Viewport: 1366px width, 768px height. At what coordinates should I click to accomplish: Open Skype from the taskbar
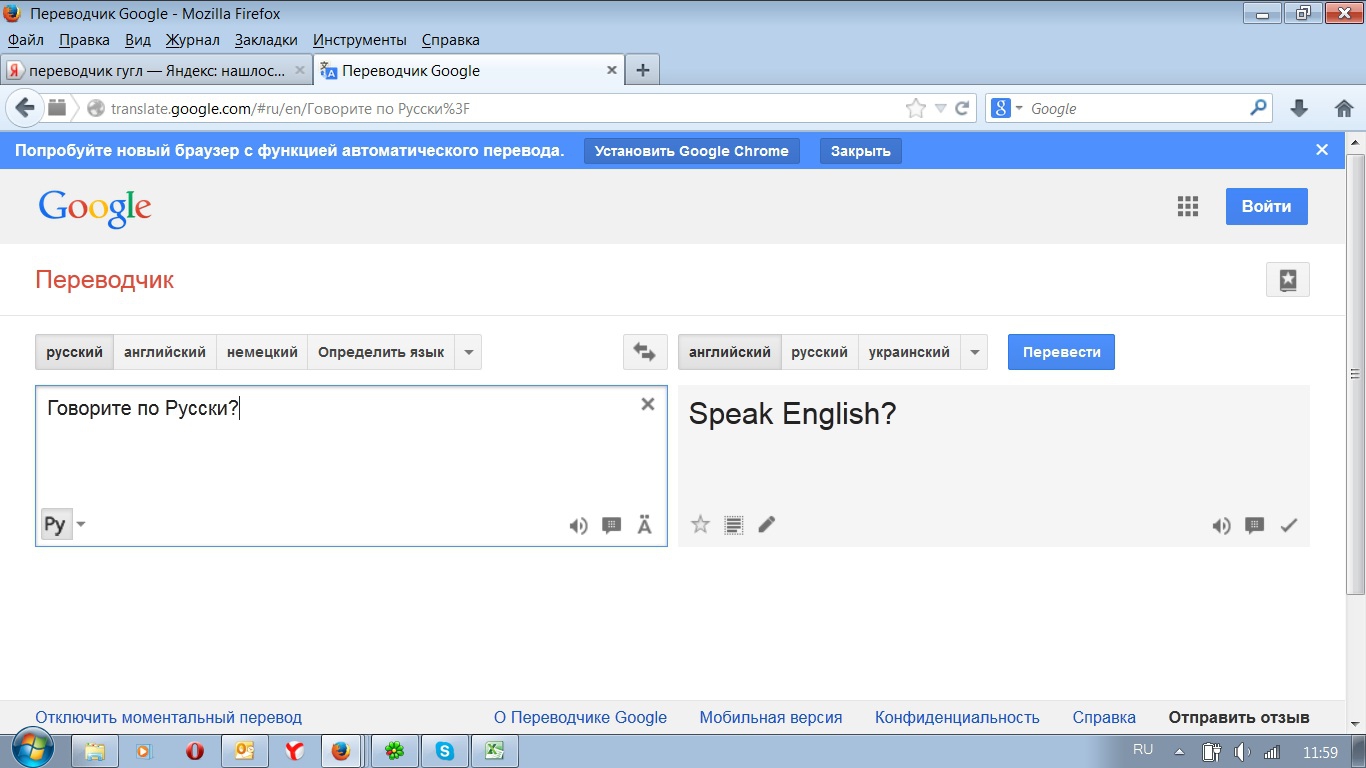[444, 751]
